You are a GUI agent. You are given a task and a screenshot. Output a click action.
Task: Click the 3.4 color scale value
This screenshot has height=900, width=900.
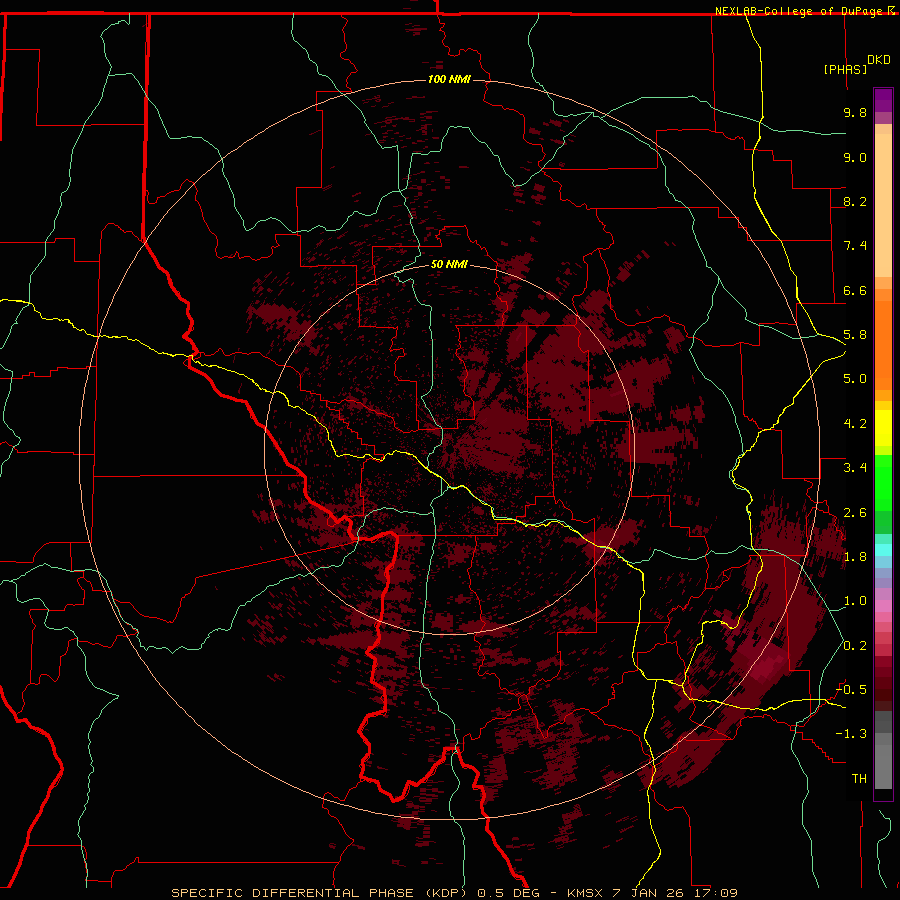pos(855,468)
